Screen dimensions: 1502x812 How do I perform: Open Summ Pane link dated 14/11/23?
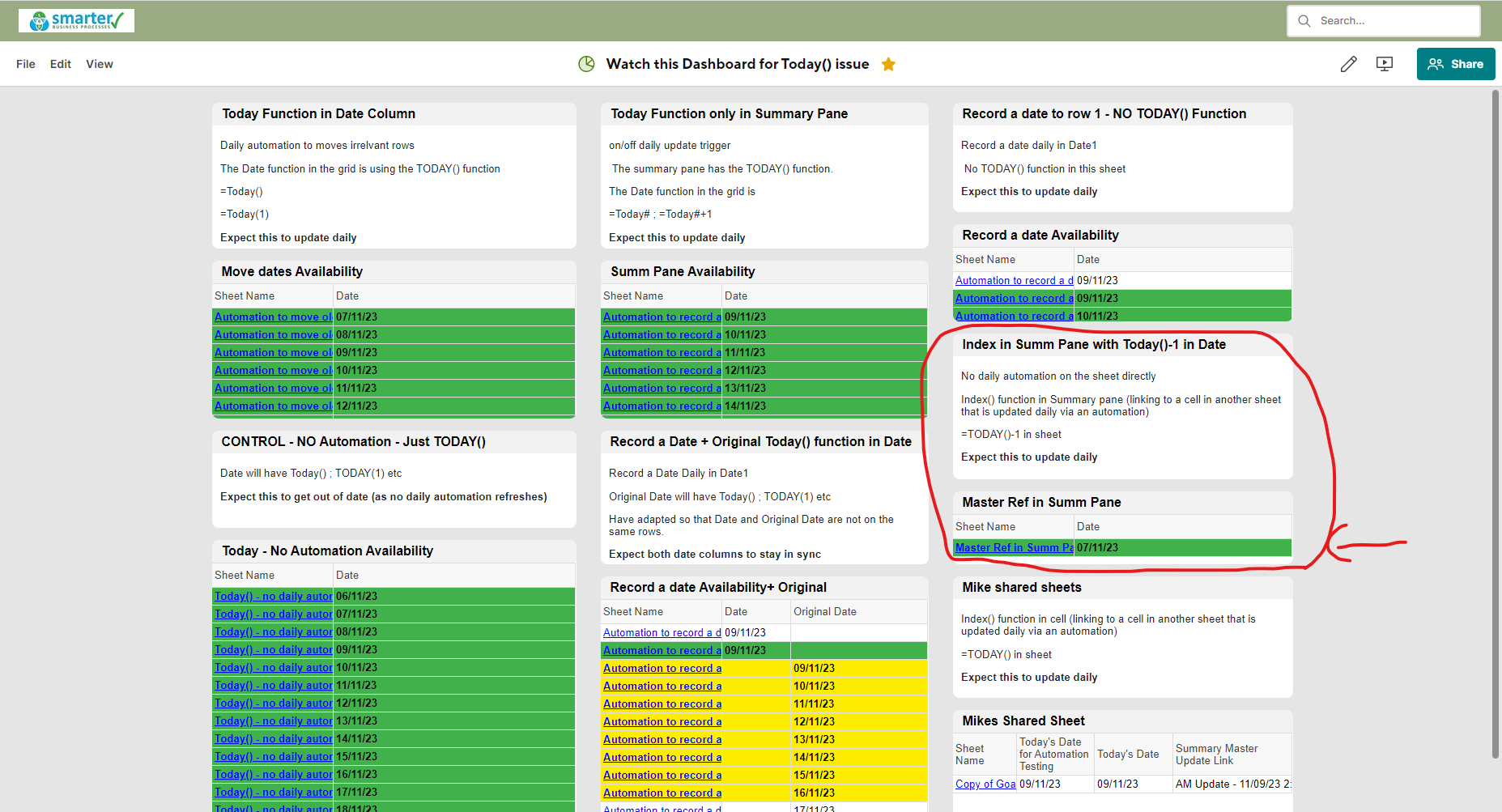click(662, 406)
